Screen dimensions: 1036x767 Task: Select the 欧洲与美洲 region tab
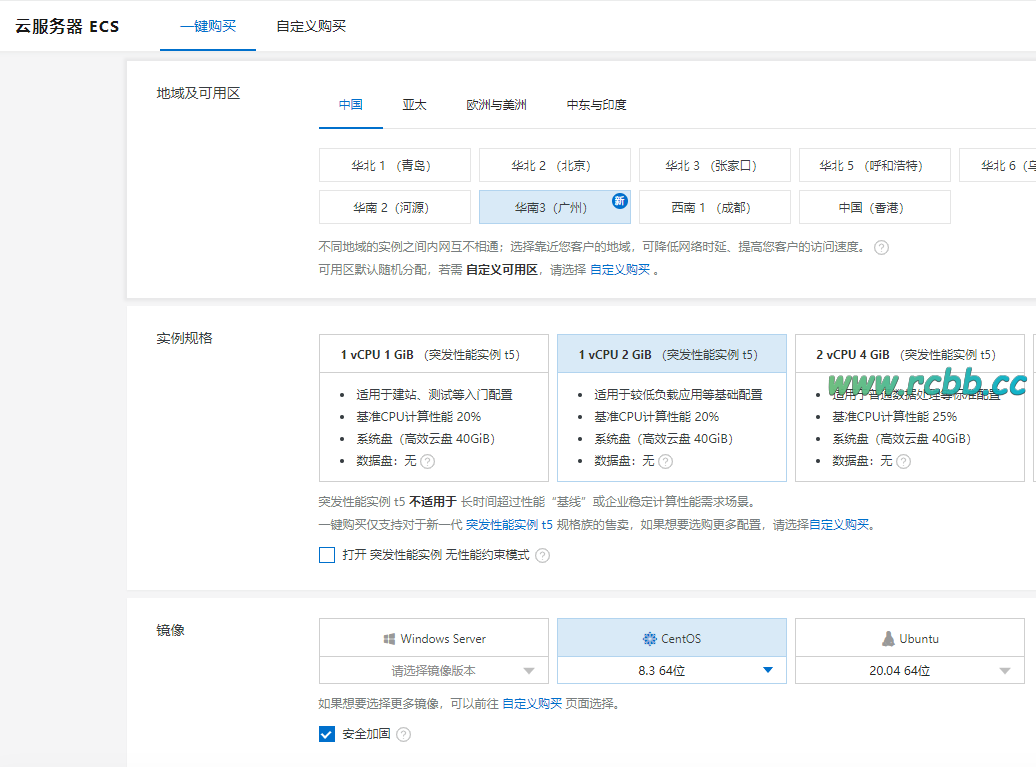click(x=496, y=104)
